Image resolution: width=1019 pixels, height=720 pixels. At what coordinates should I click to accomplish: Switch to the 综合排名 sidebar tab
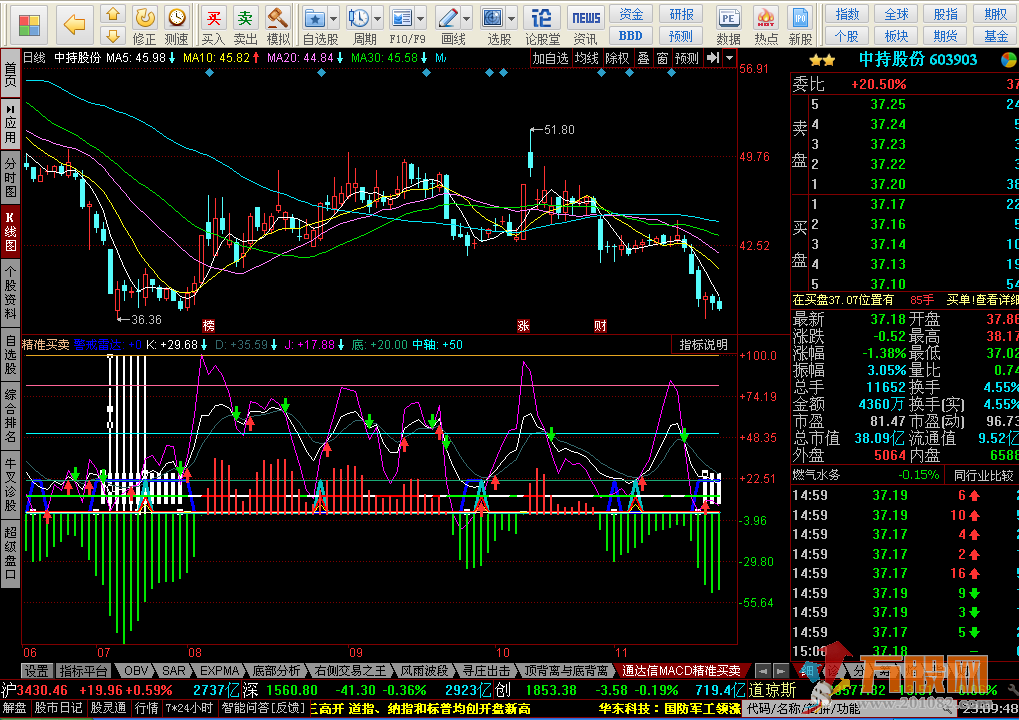[10, 415]
